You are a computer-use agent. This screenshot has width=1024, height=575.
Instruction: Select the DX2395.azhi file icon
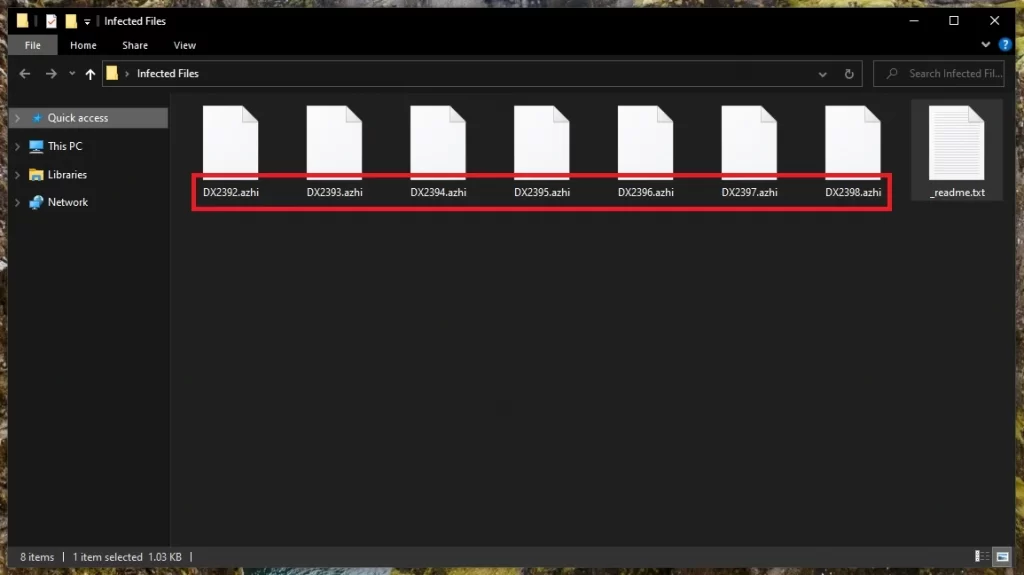point(541,142)
